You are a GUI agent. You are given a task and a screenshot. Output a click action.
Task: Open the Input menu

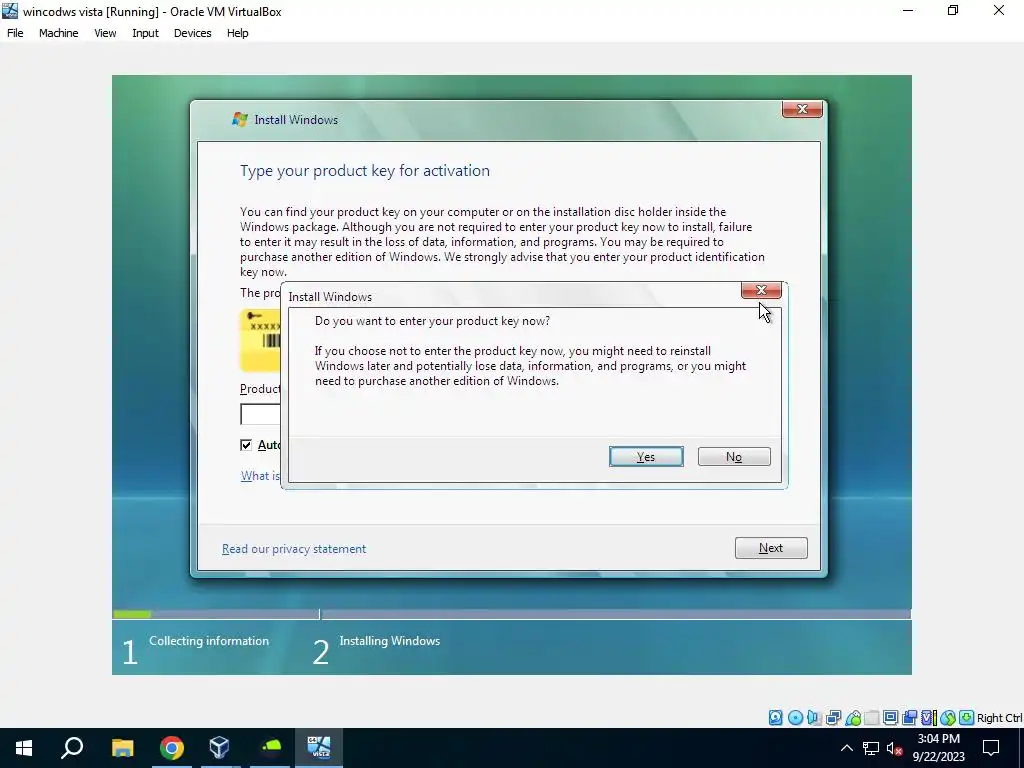145,33
